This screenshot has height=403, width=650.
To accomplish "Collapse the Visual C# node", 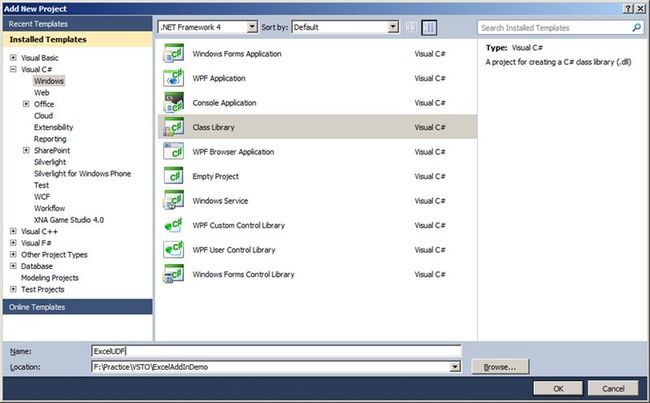I will point(13,69).
